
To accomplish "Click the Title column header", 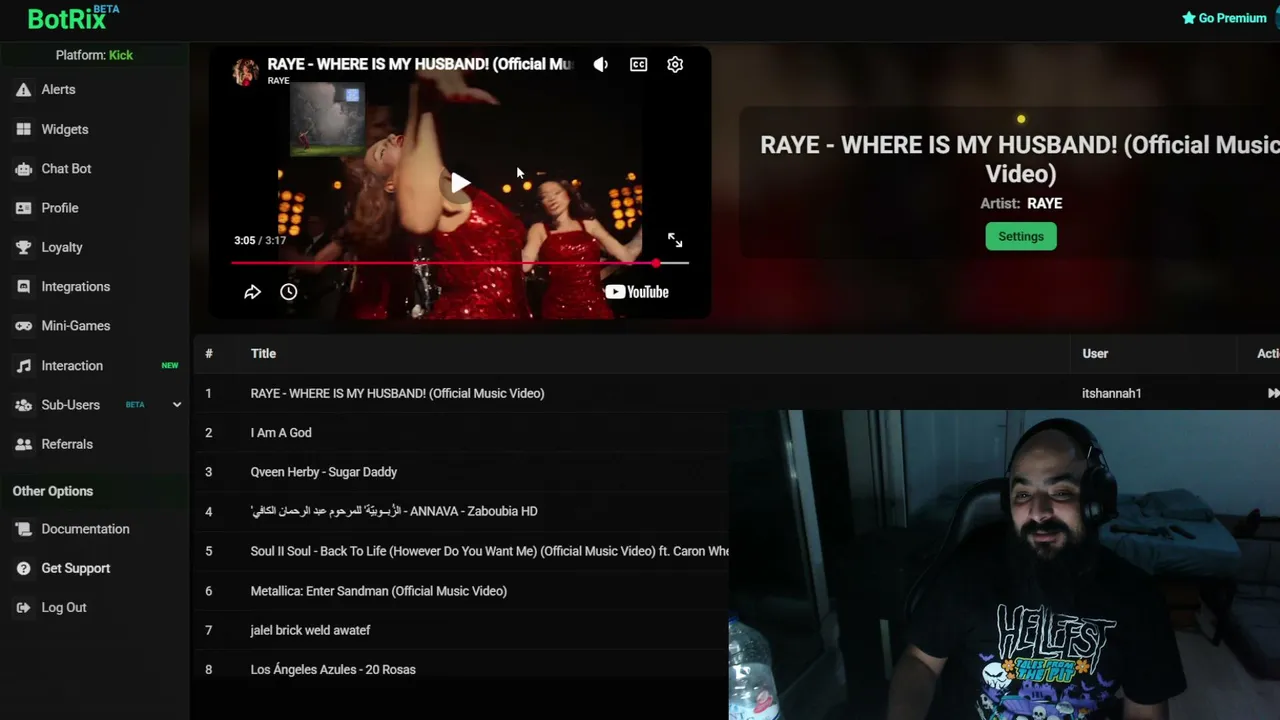I will click(263, 354).
